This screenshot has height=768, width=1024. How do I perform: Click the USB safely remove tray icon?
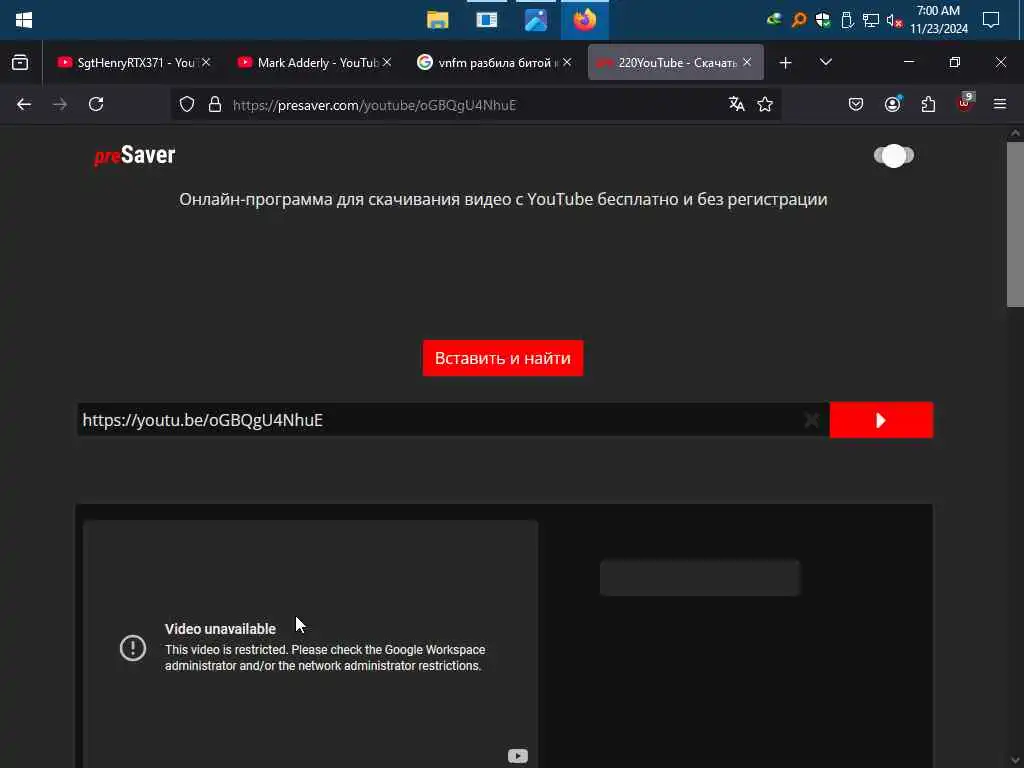pyautogui.click(x=847, y=20)
